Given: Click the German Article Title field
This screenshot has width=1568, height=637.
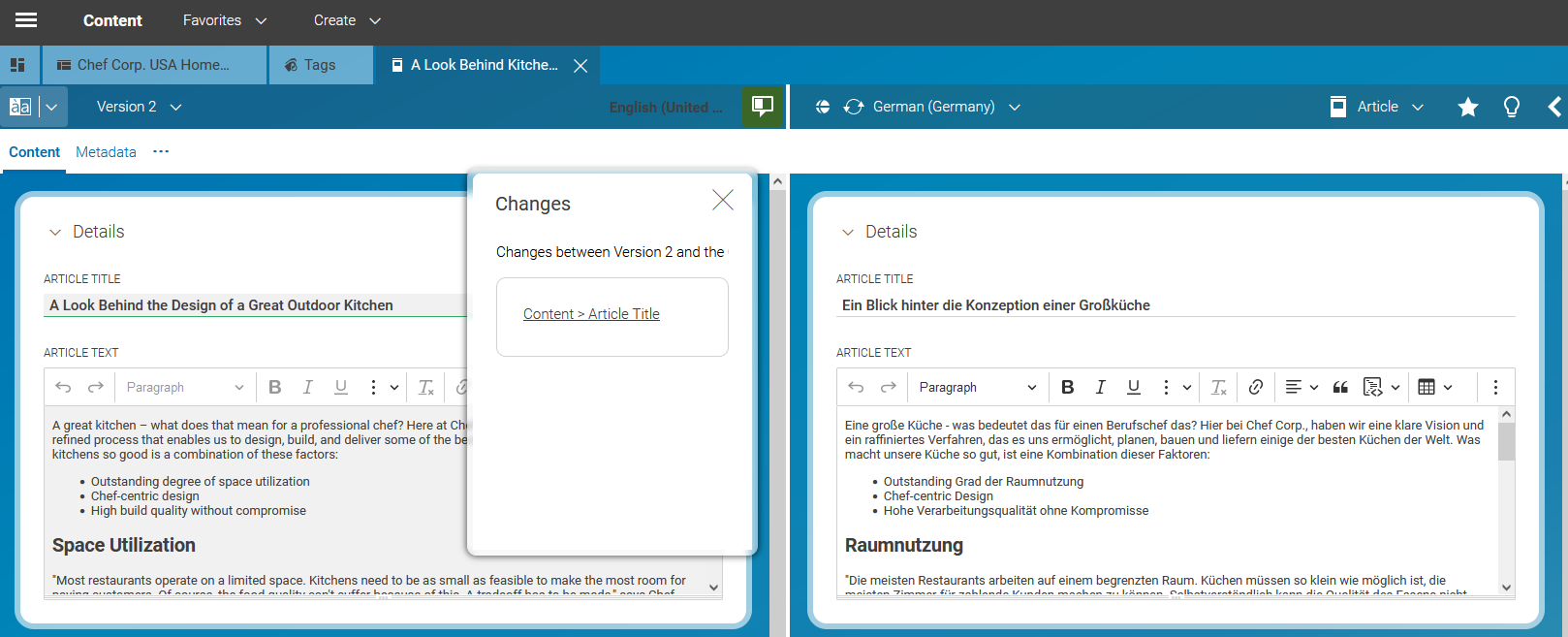Looking at the screenshot, I should click(1175, 305).
